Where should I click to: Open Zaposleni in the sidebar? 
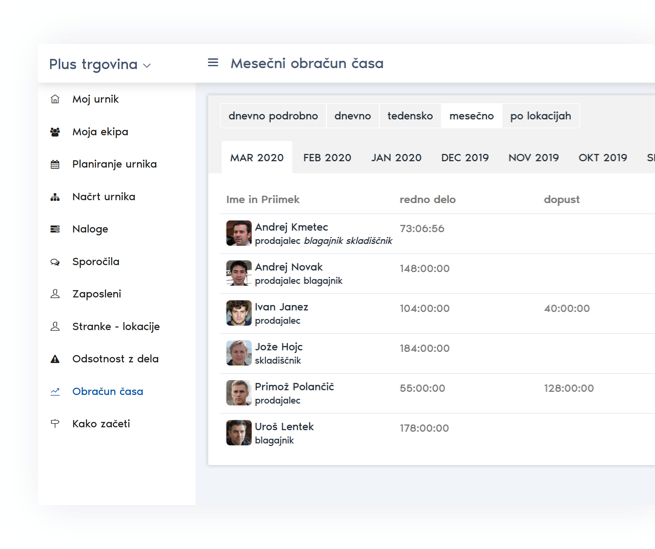click(x=96, y=294)
